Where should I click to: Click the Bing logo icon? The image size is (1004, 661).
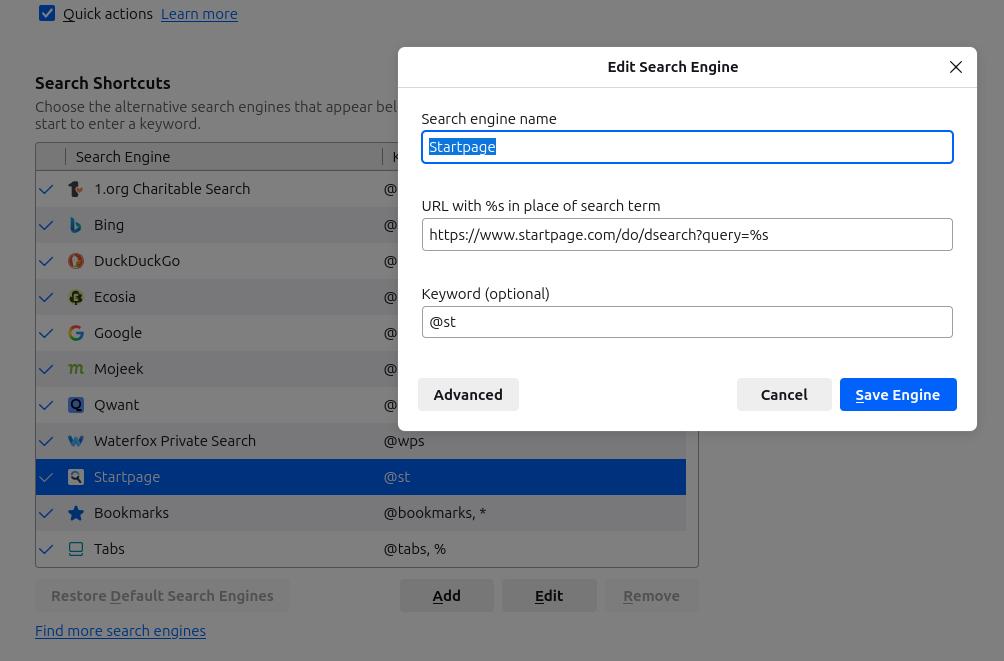coord(76,225)
